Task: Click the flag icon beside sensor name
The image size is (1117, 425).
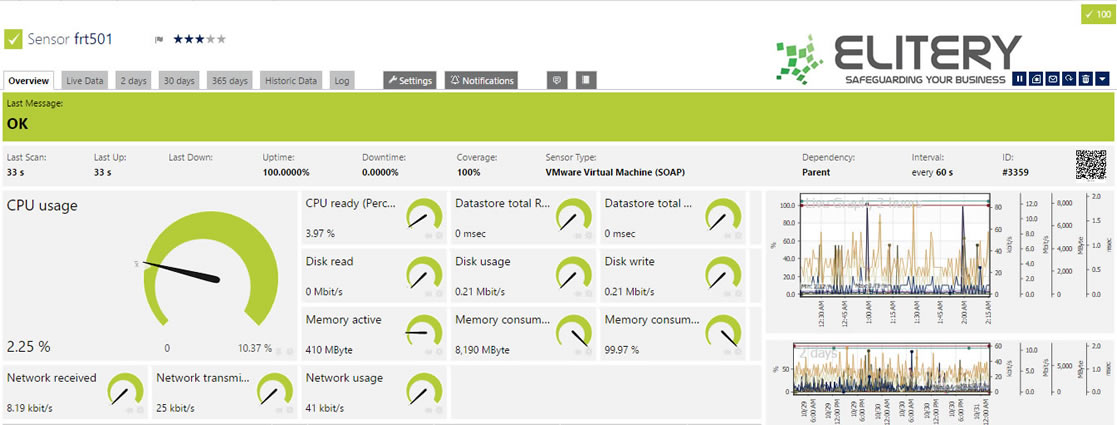Action: [159, 40]
